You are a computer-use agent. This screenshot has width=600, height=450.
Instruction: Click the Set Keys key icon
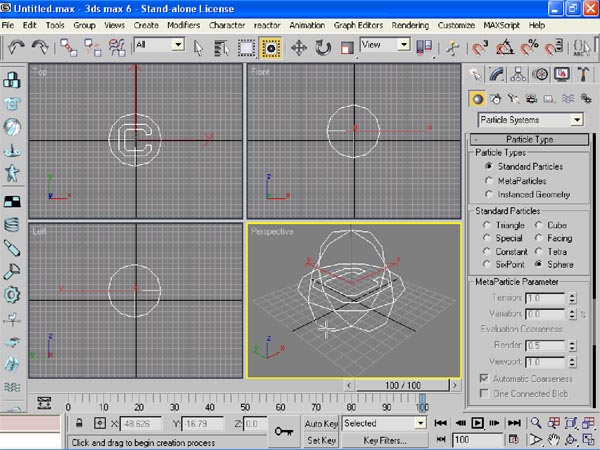coord(283,430)
